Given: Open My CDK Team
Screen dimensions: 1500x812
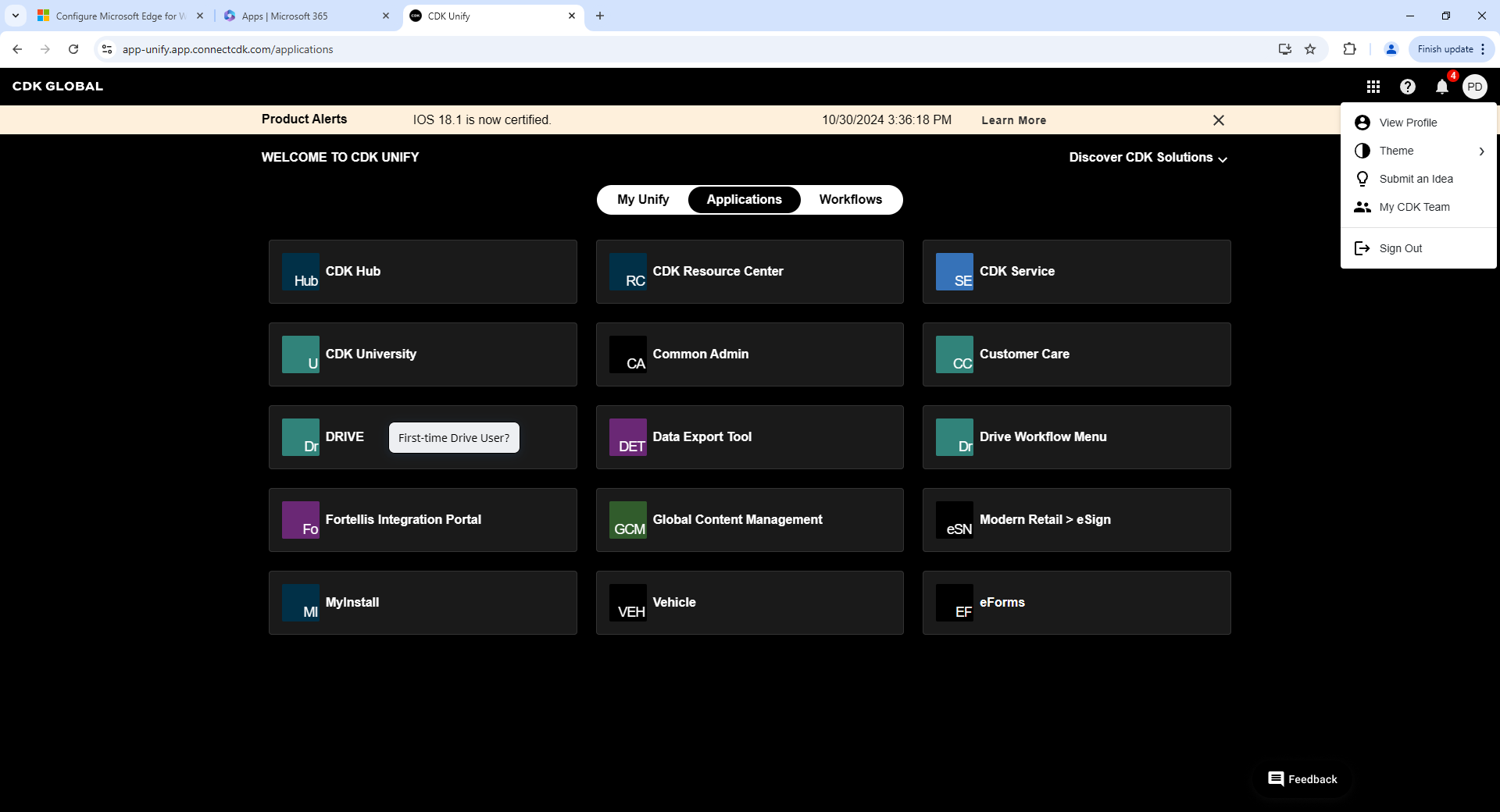Looking at the screenshot, I should click(1418, 207).
